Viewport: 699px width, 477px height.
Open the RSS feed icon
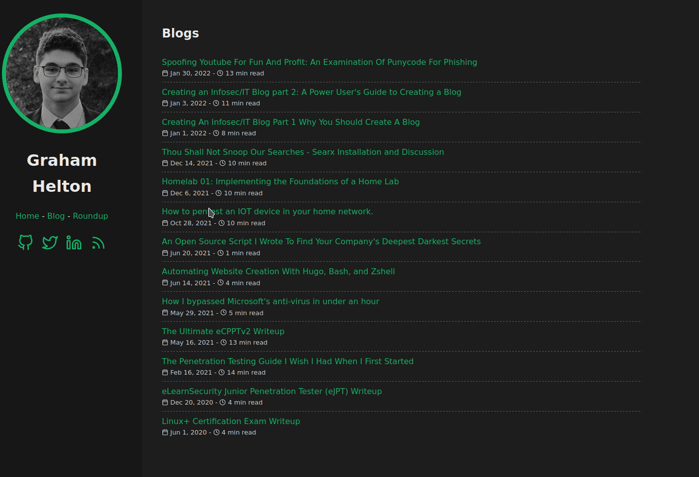click(x=98, y=243)
